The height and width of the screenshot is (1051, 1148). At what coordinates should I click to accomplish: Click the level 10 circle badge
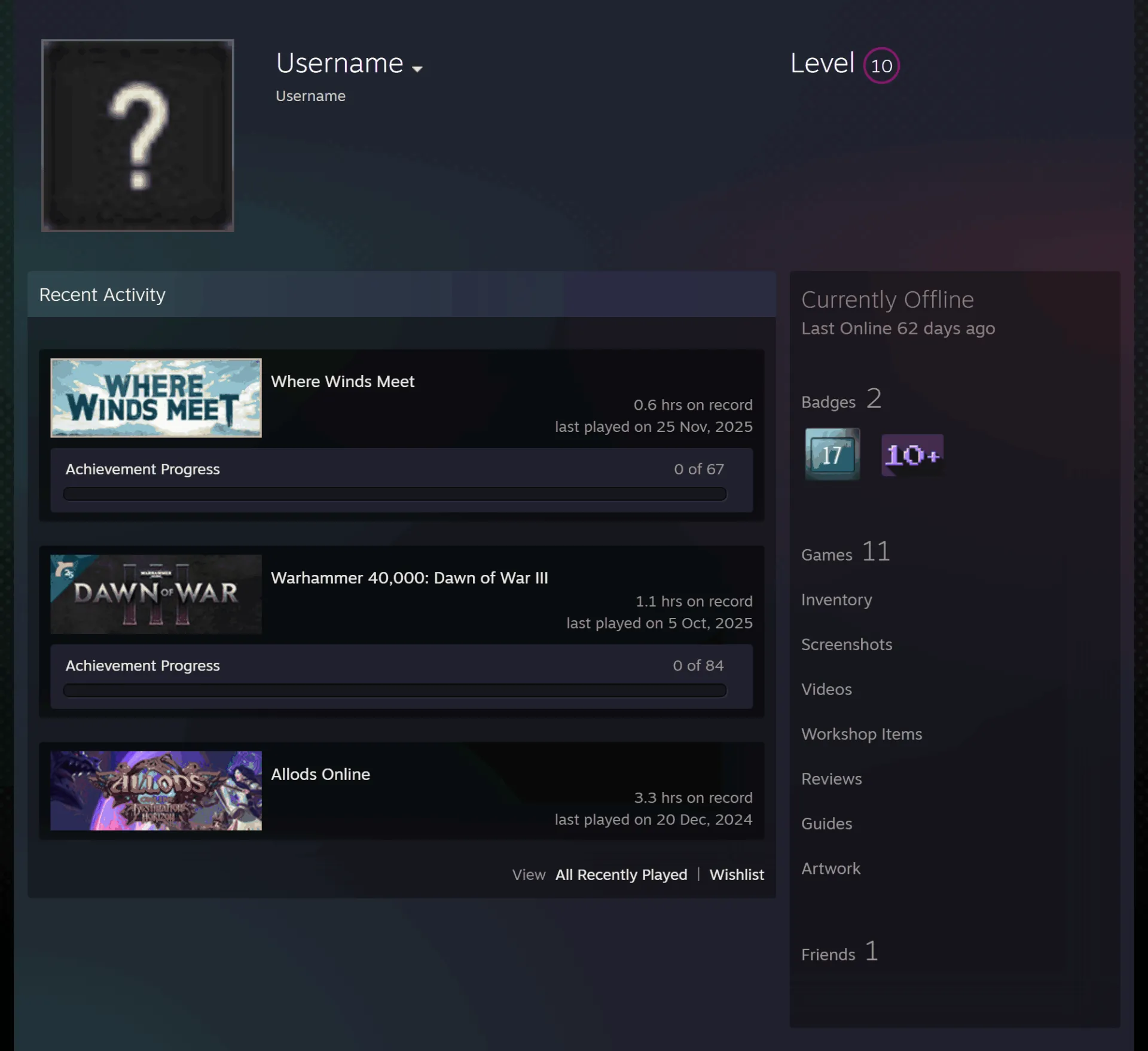(881, 65)
